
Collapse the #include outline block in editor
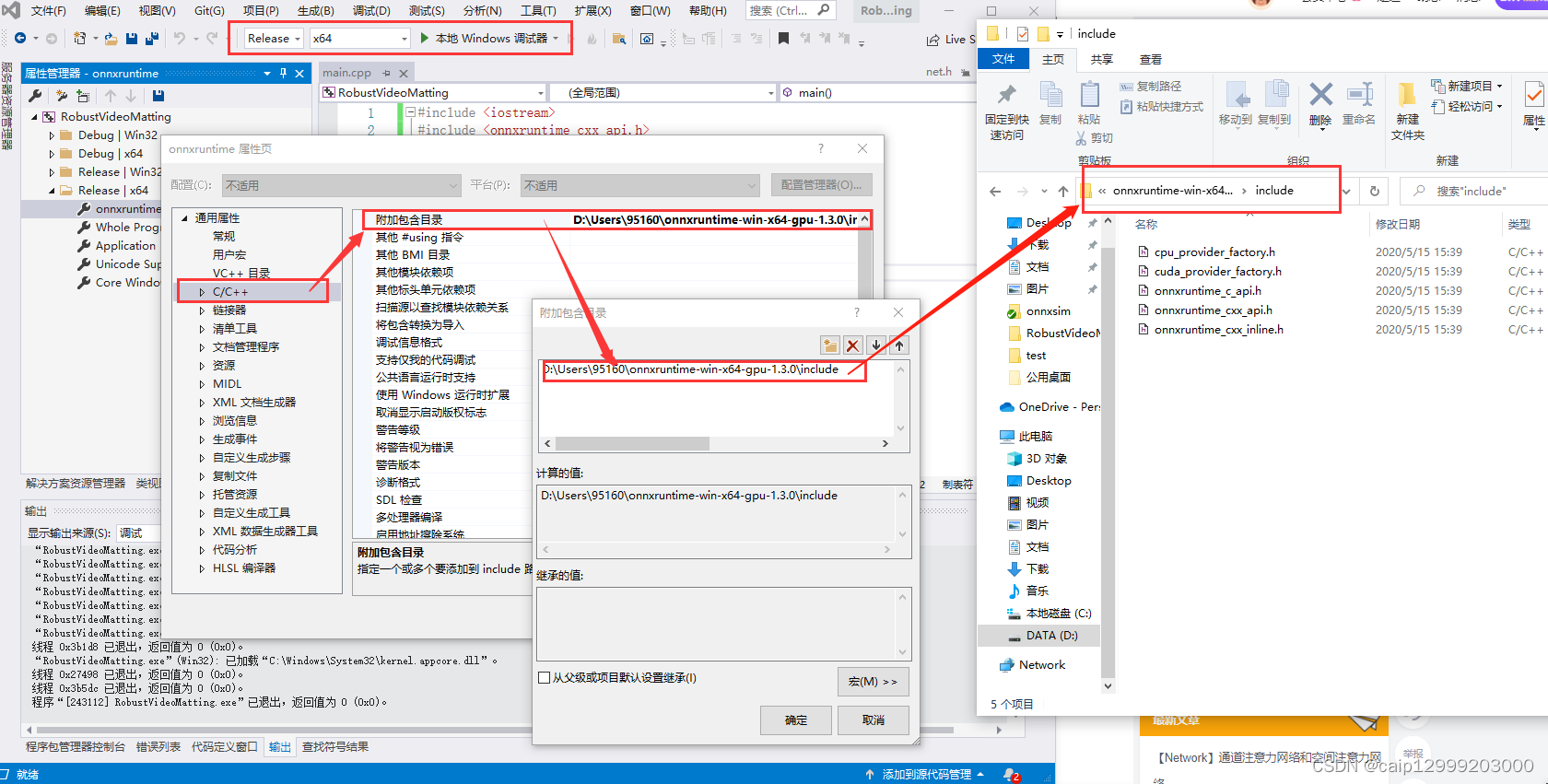coord(410,112)
